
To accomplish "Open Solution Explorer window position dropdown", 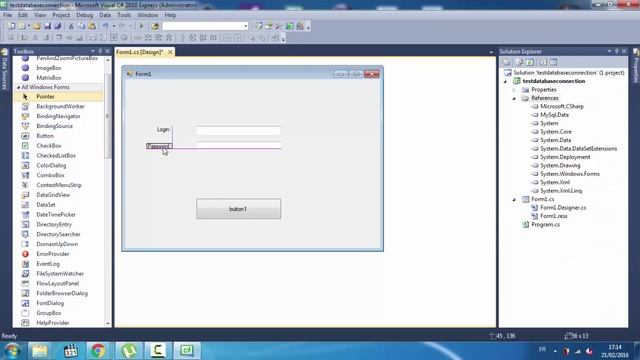I will [x=609, y=51].
